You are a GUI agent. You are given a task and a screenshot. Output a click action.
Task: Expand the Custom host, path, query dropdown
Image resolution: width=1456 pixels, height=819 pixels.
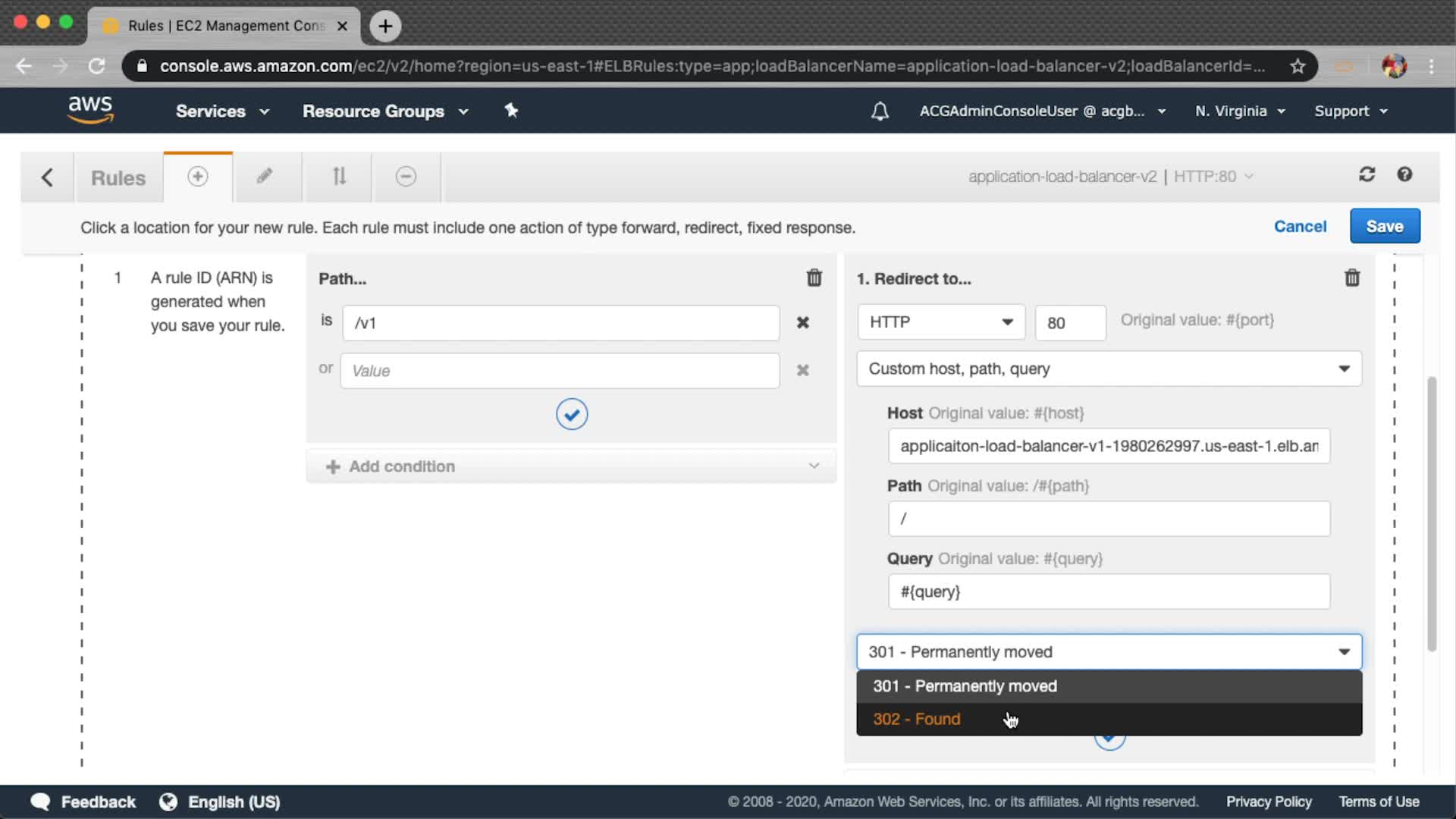click(1108, 369)
